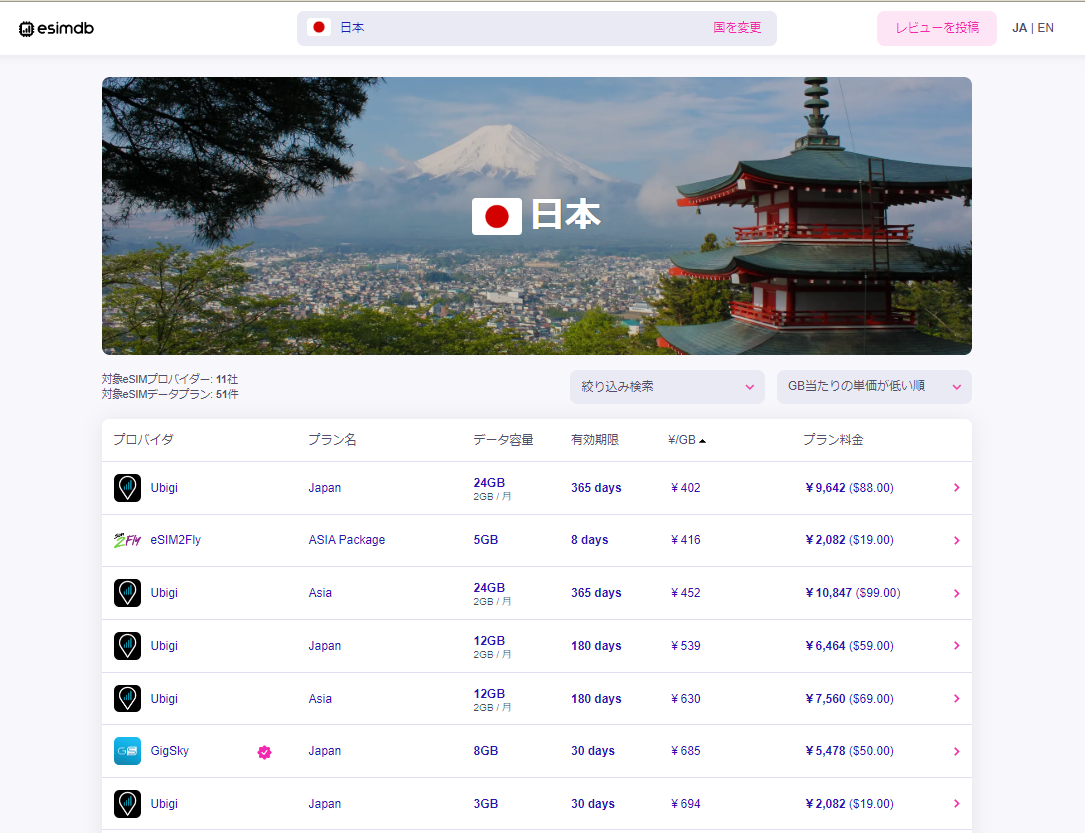Open GigSky provider link
1085x833 pixels.
click(x=170, y=751)
